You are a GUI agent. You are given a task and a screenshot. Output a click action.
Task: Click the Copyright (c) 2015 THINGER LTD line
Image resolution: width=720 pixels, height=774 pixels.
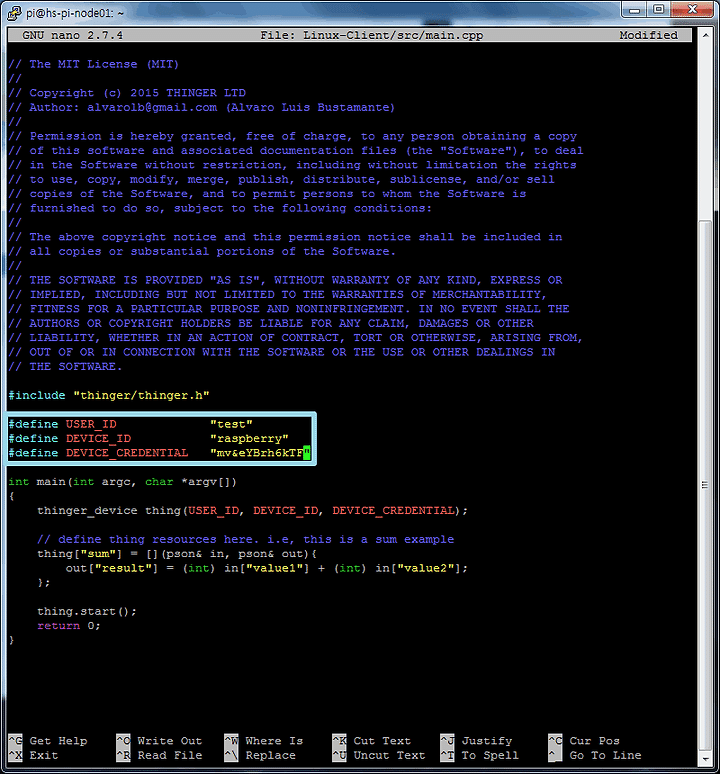(x=127, y=93)
